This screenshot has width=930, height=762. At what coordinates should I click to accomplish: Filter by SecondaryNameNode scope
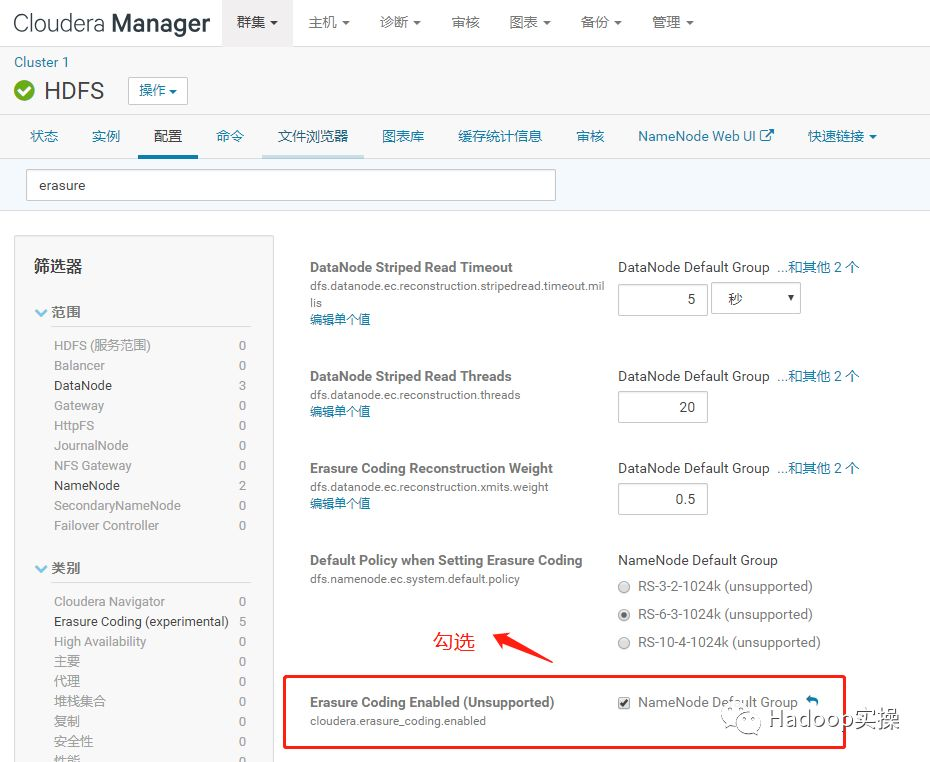(x=117, y=506)
